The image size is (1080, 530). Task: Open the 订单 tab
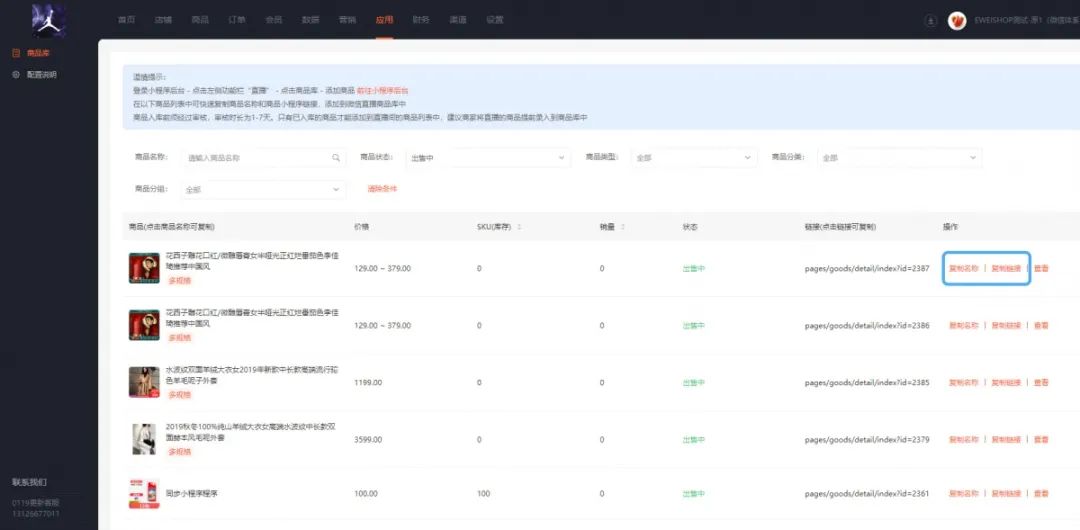(x=237, y=20)
